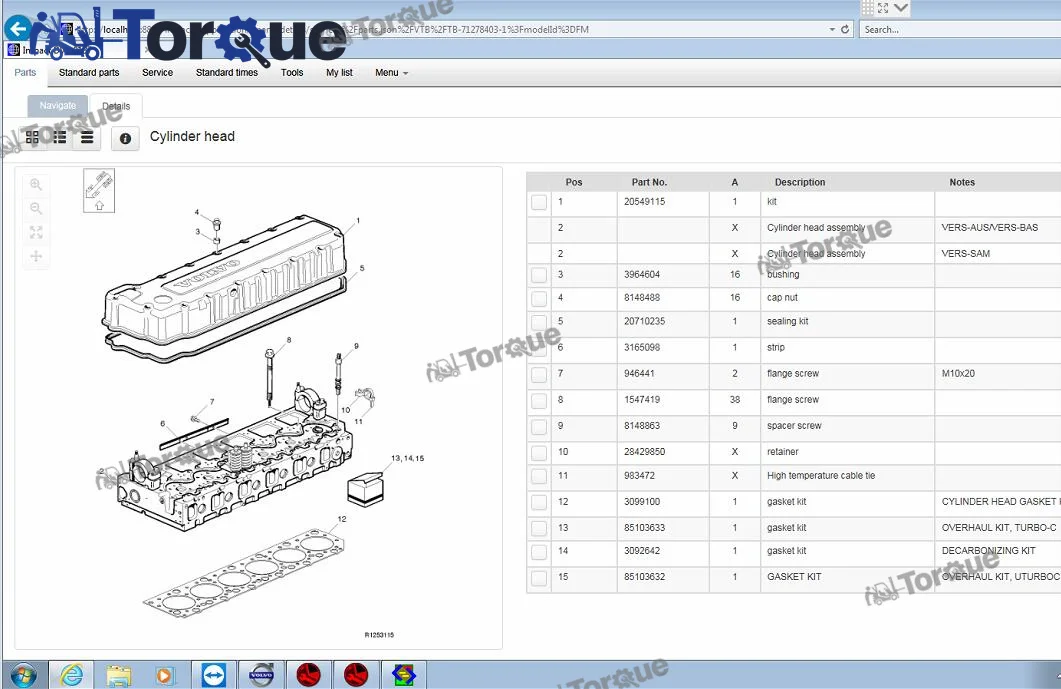
Task: Tick the checkbox for gasket kit 3099100
Action: pos(539,502)
